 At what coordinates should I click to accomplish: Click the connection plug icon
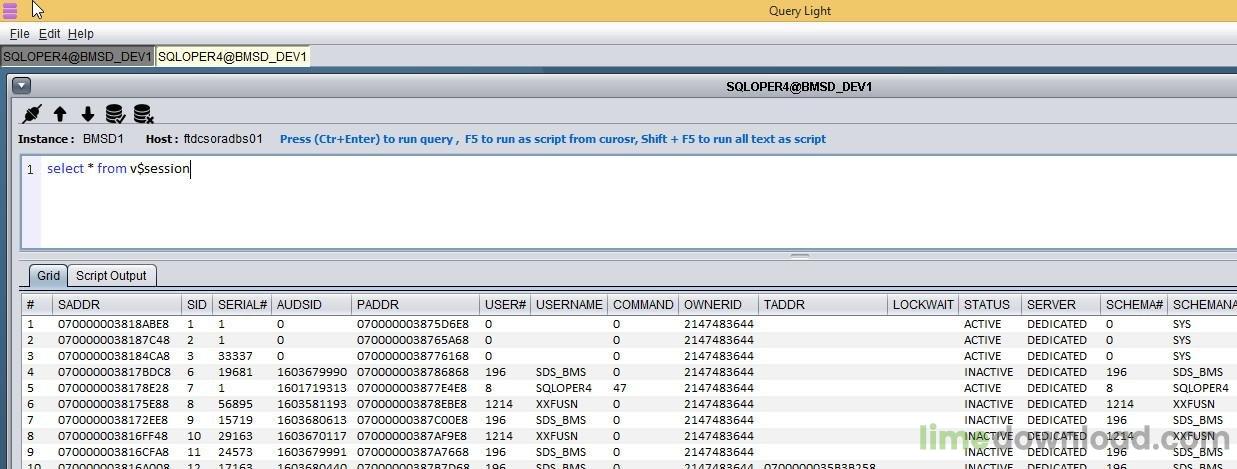coord(32,114)
